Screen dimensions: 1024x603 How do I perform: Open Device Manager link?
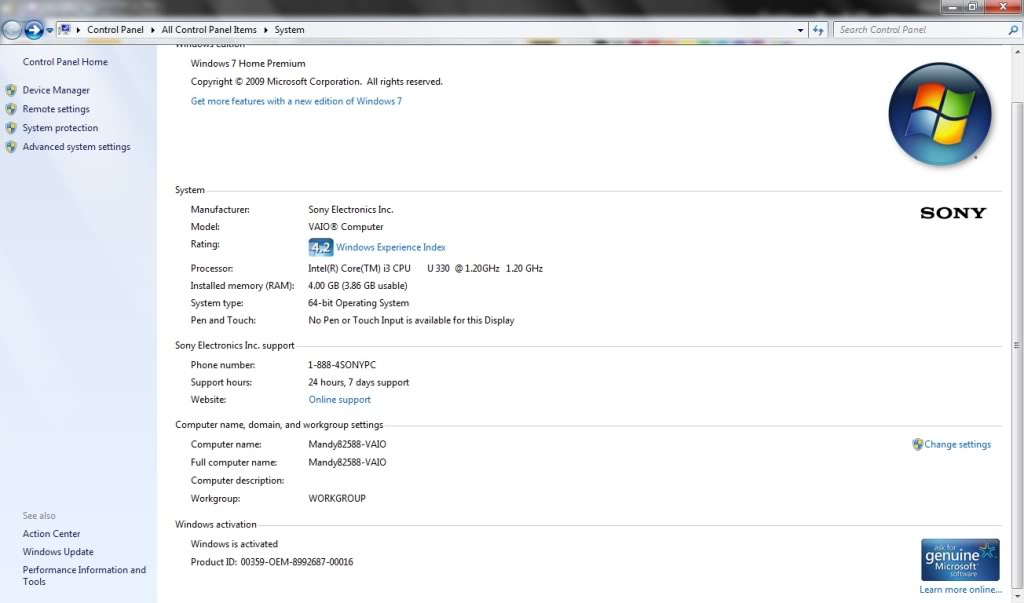56,90
